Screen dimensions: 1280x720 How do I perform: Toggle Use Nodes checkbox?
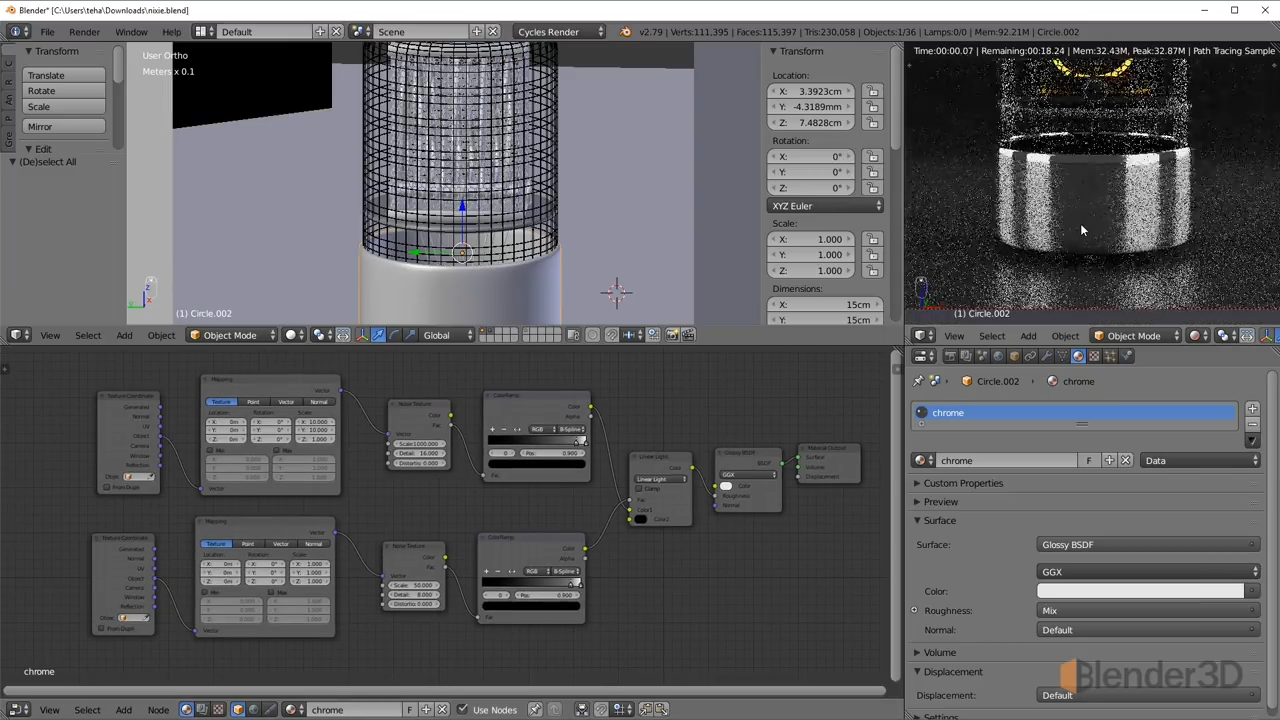tap(462, 710)
